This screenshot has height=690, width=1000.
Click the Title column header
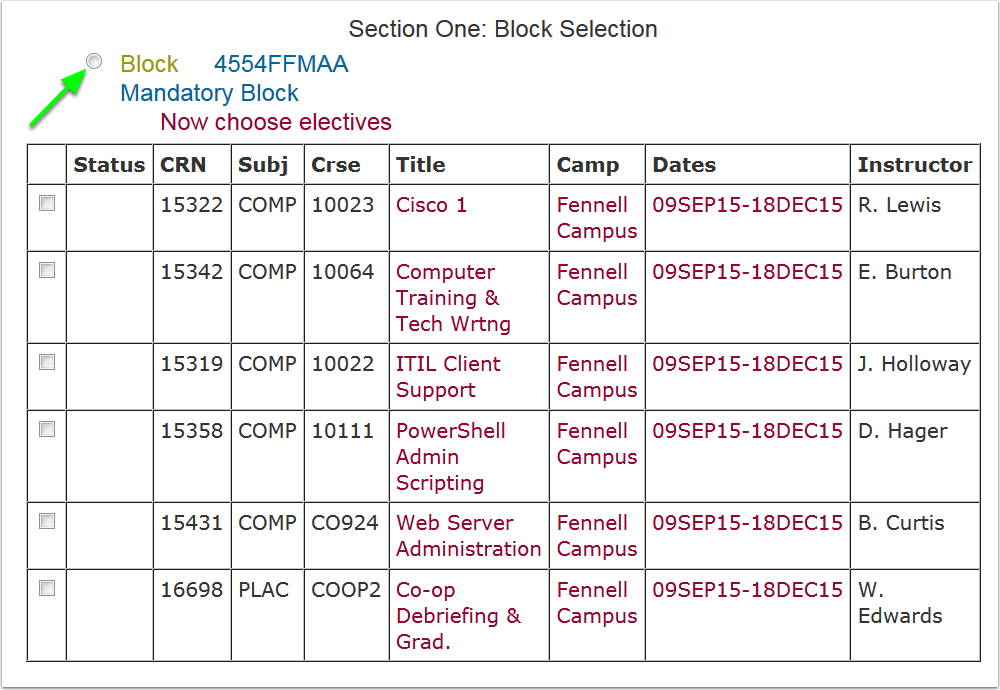tap(420, 165)
